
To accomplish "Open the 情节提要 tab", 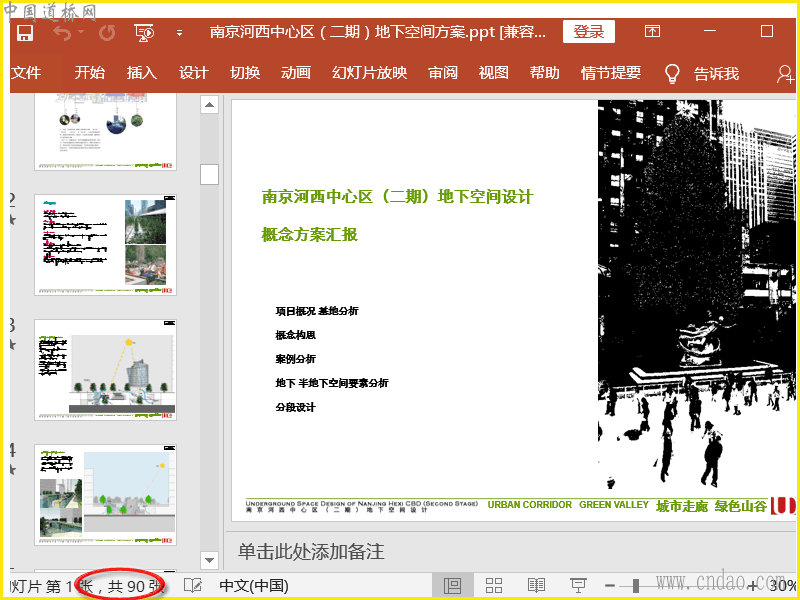I will [611, 72].
